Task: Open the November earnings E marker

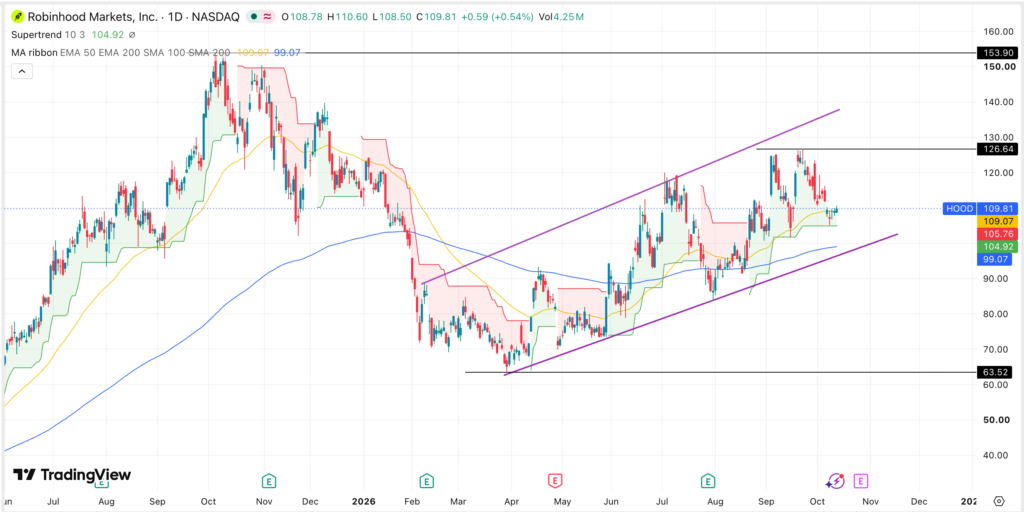Action: pos(268,482)
